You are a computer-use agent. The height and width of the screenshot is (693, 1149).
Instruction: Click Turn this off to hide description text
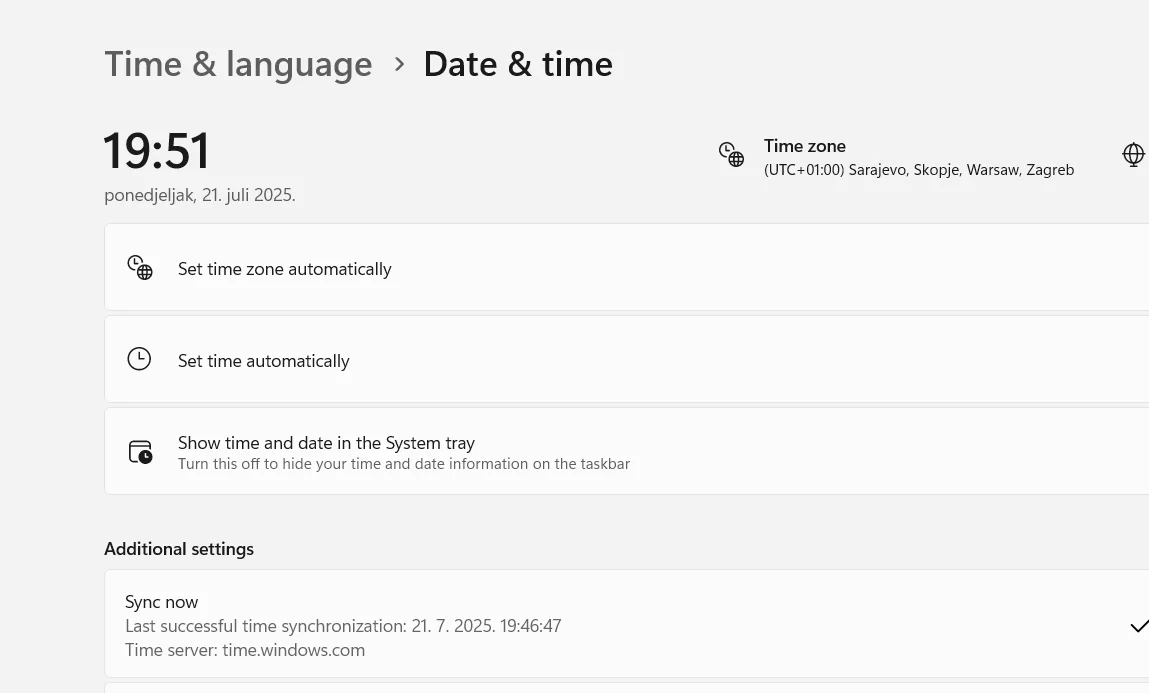(x=404, y=464)
